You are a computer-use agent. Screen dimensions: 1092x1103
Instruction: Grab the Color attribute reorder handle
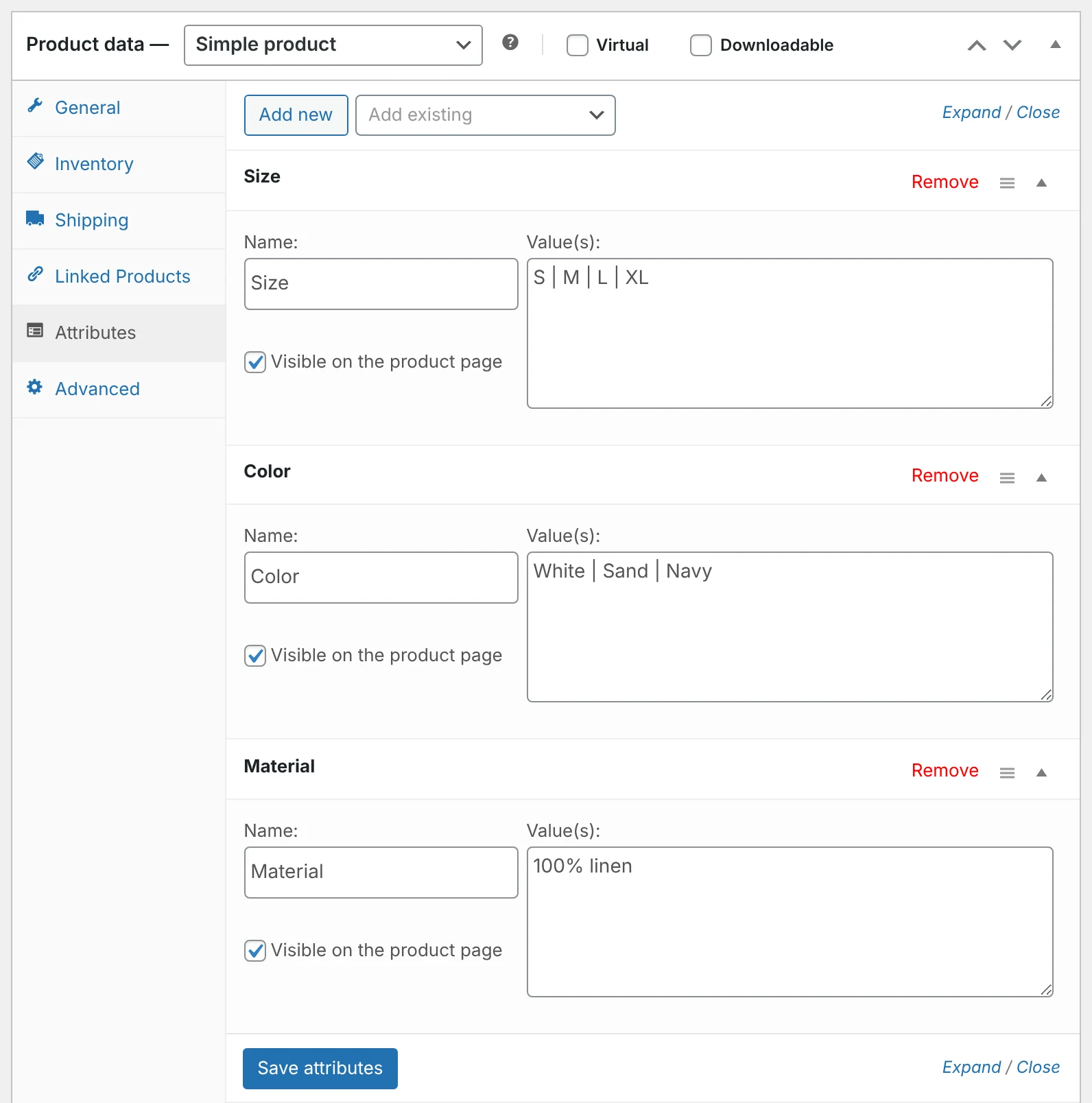pyautogui.click(x=1007, y=478)
